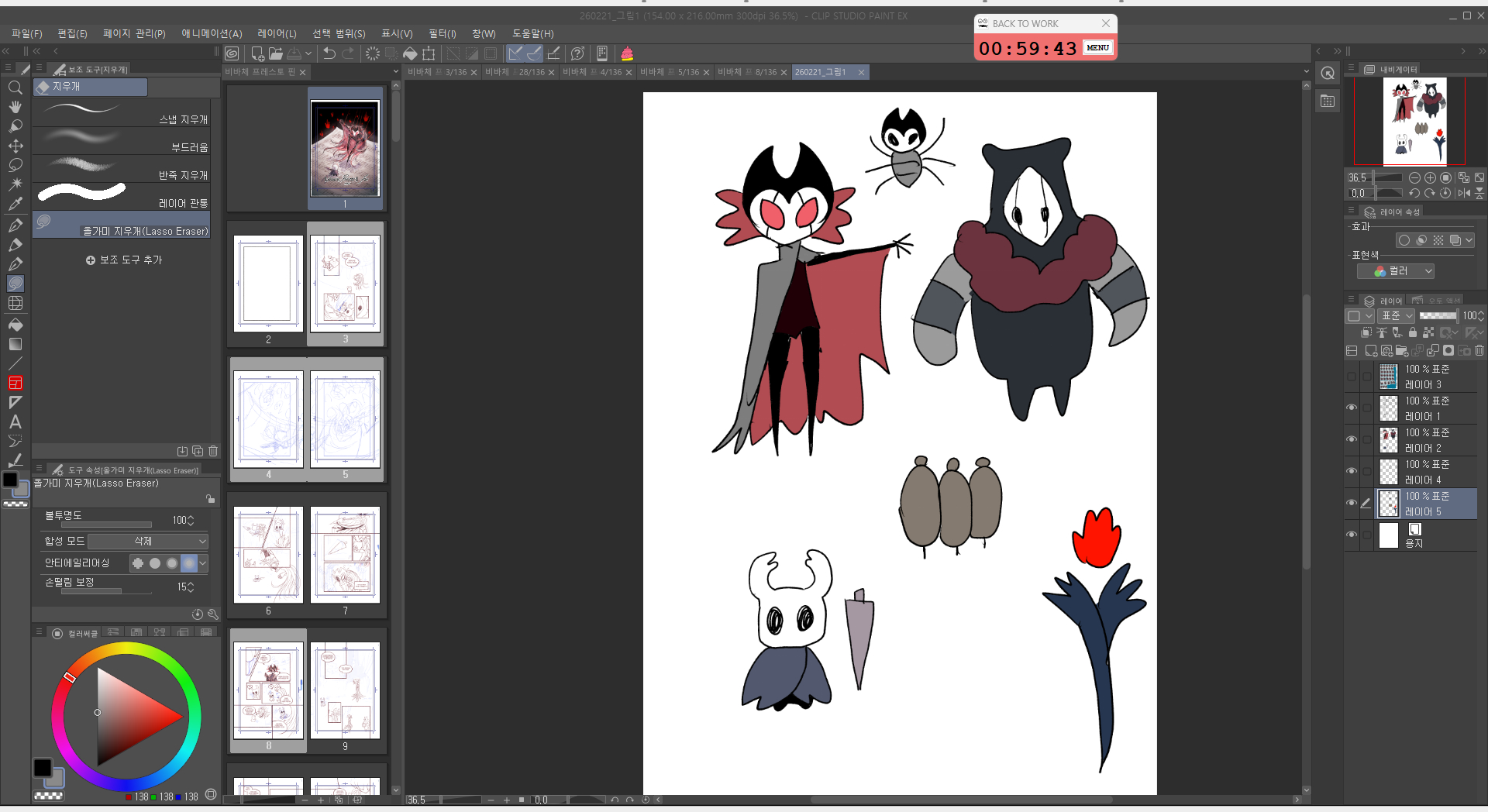The image size is (1488, 812).
Task: Show hidden 레이어 3 visibility box
Action: click(1352, 377)
